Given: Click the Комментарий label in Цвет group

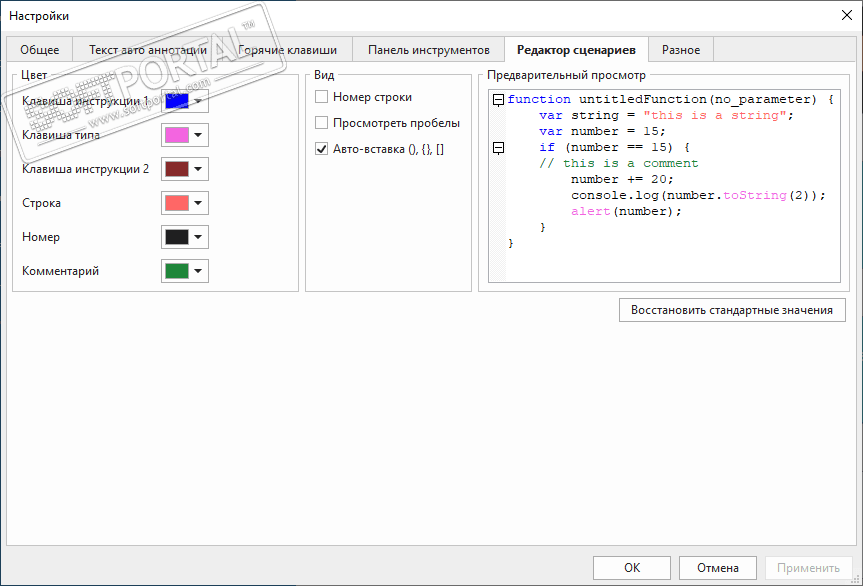Looking at the screenshot, I should [61, 271].
